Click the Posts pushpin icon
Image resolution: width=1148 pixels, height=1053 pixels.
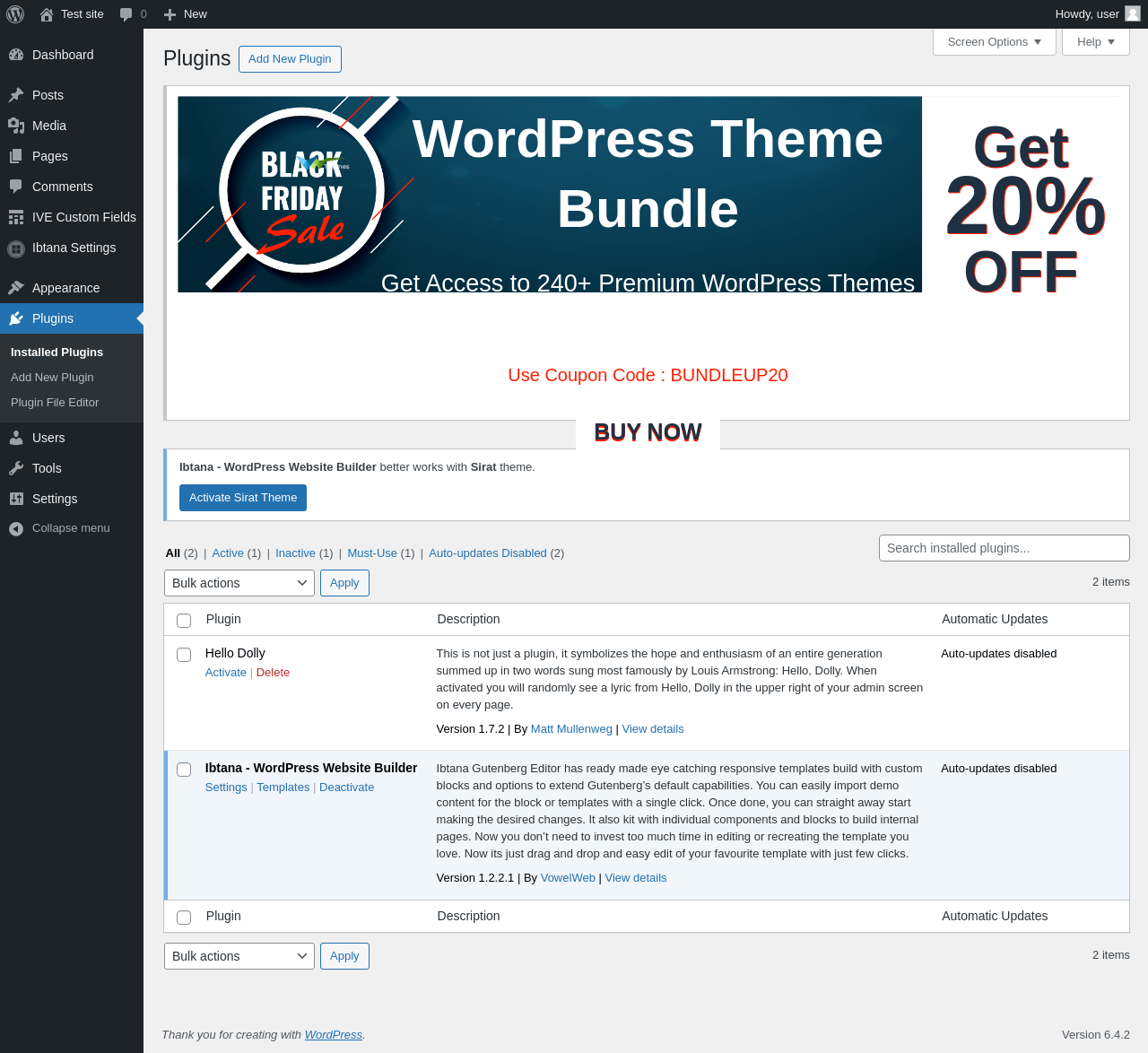(16, 95)
